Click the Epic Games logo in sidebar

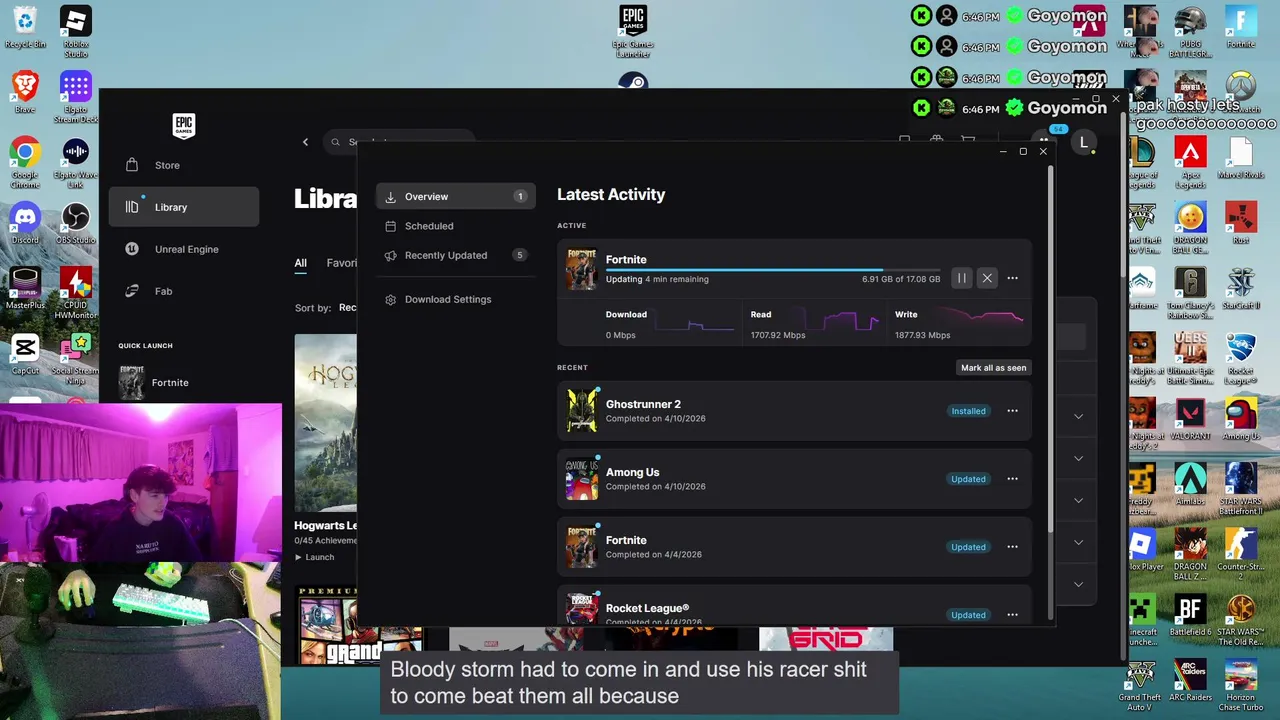coord(184,125)
